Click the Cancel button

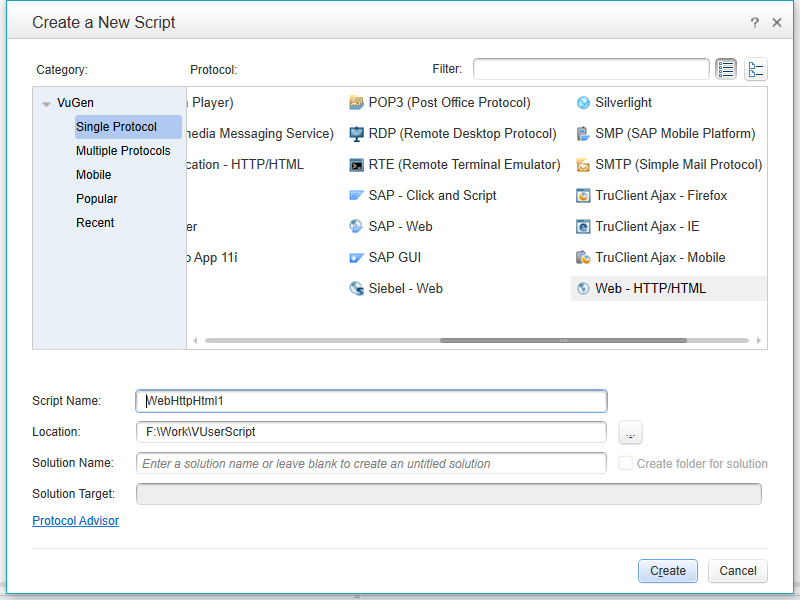point(738,571)
